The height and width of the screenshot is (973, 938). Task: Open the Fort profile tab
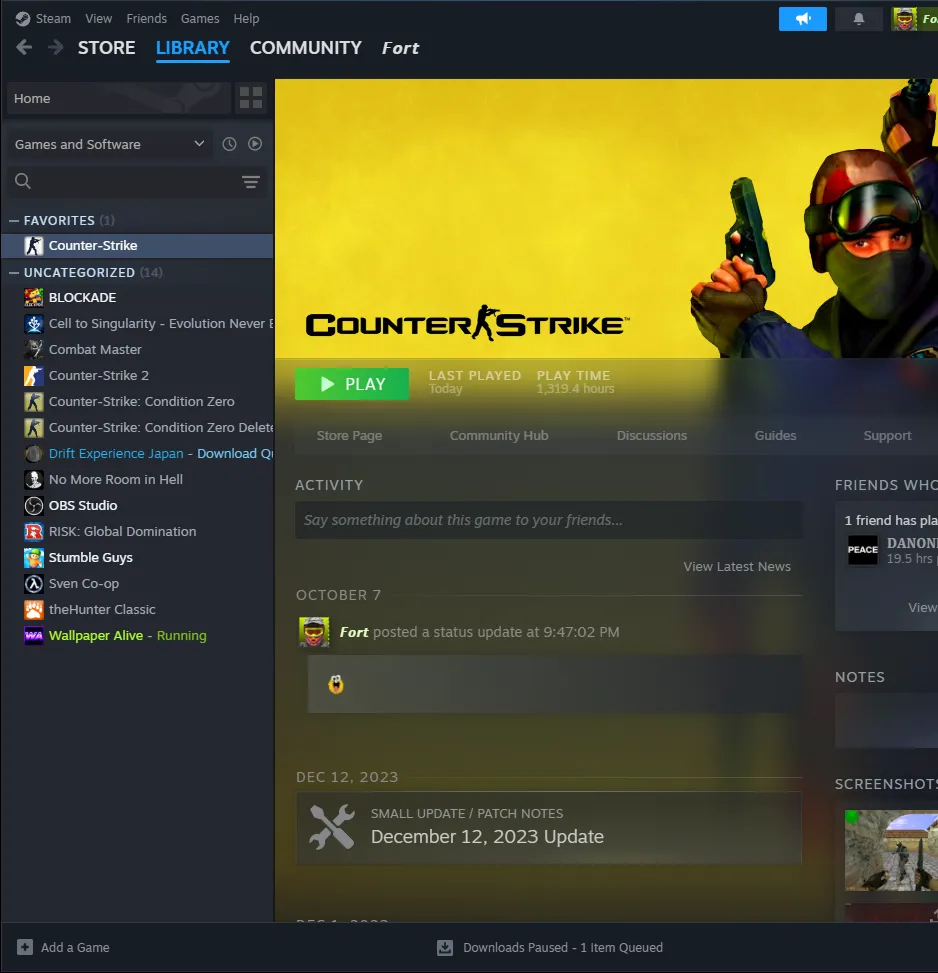(401, 48)
